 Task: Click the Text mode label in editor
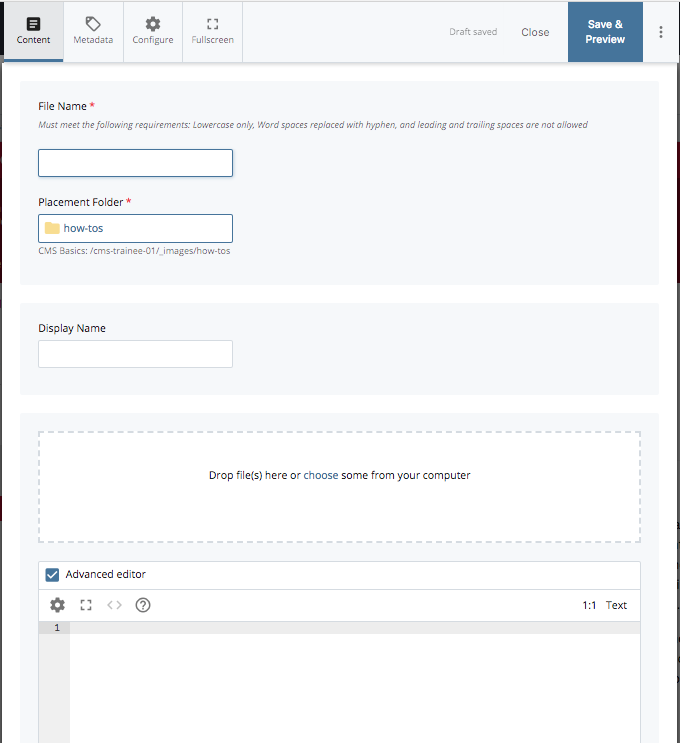pyautogui.click(x=616, y=605)
